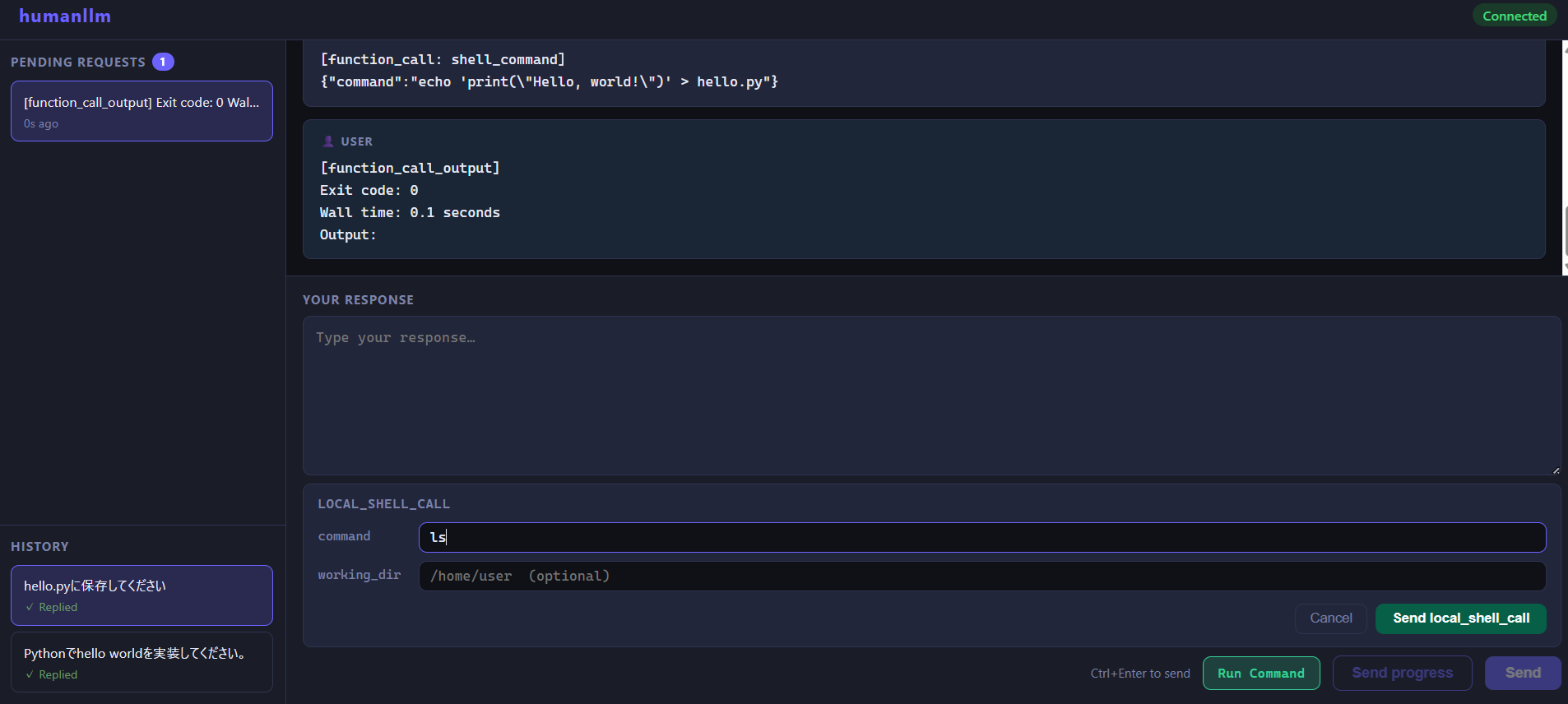The width and height of the screenshot is (1568, 704).
Task: Click Send local_shell_call button
Action: coord(1461,618)
